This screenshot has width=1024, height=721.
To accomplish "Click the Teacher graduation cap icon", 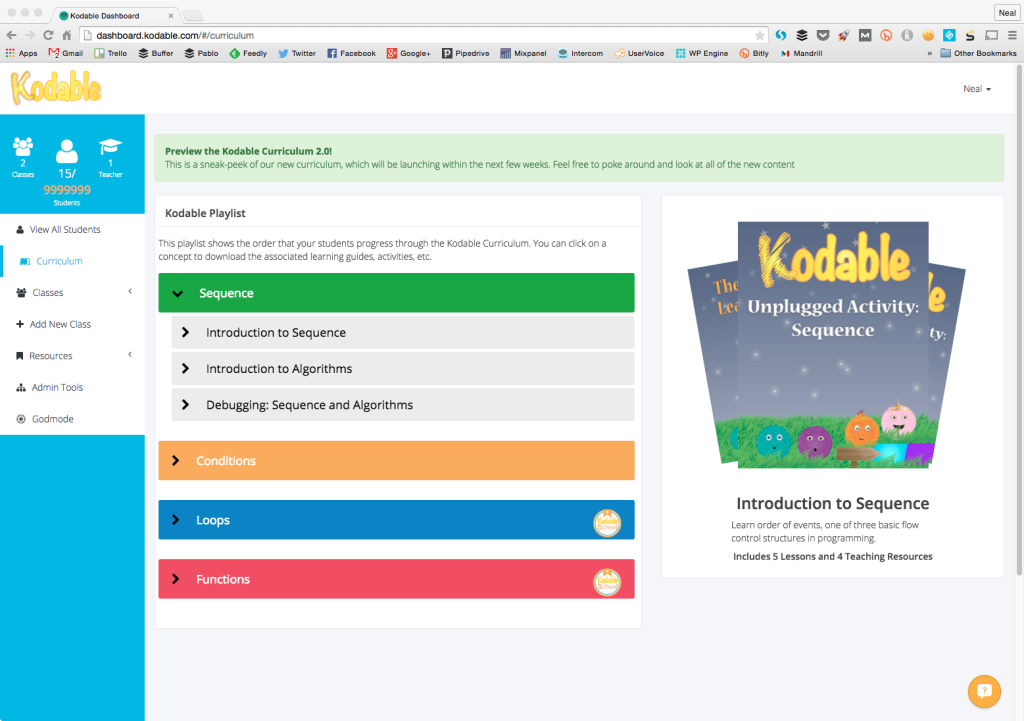I will [110, 146].
